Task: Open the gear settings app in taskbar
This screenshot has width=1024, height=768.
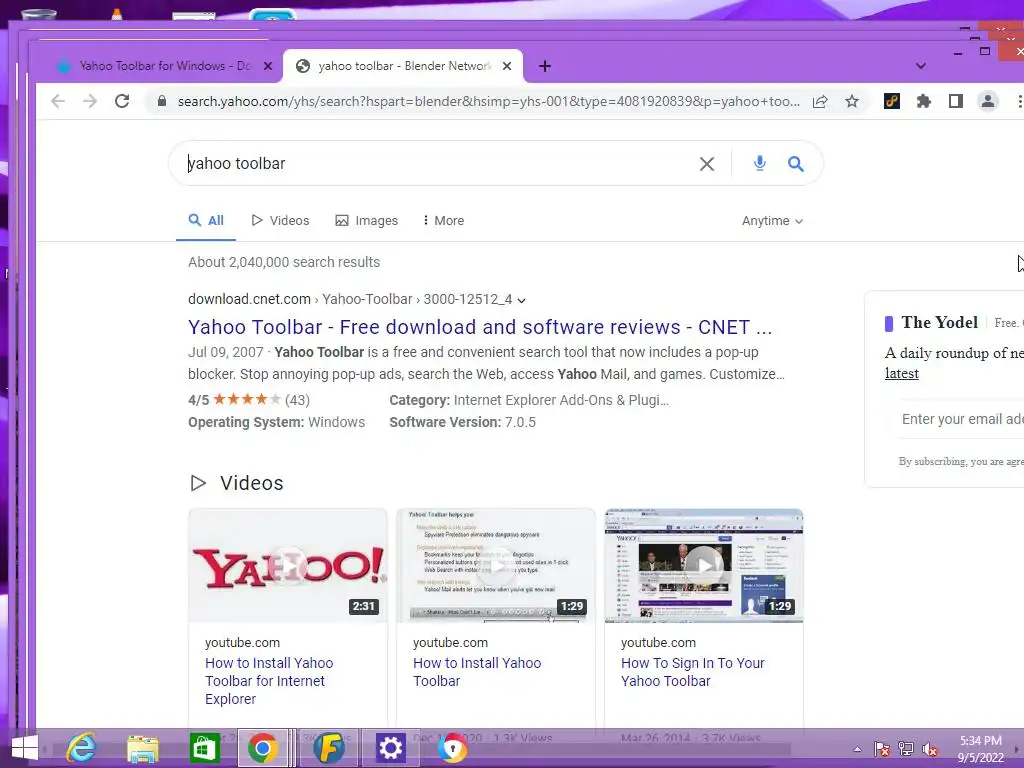Action: (x=391, y=748)
